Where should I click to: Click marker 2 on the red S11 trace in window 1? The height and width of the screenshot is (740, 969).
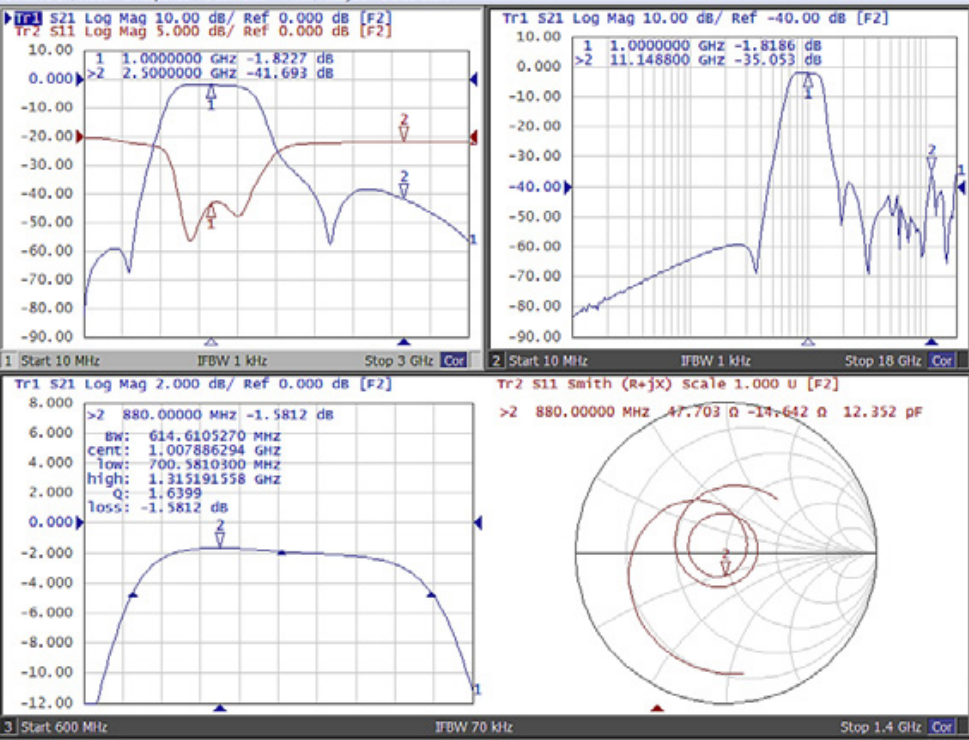(x=404, y=128)
